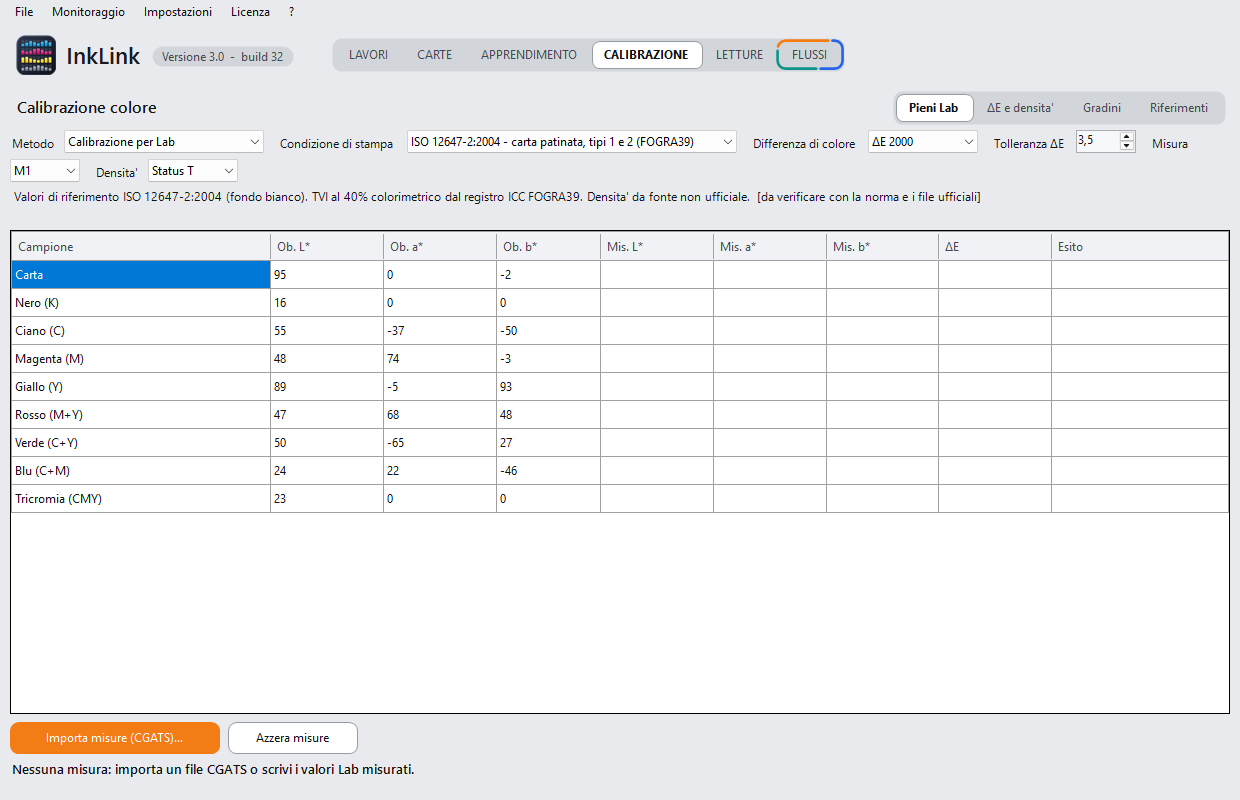The image size is (1240, 800).
Task: Decrease the Tolleranza ΔE value
Action: click(1128, 147)
